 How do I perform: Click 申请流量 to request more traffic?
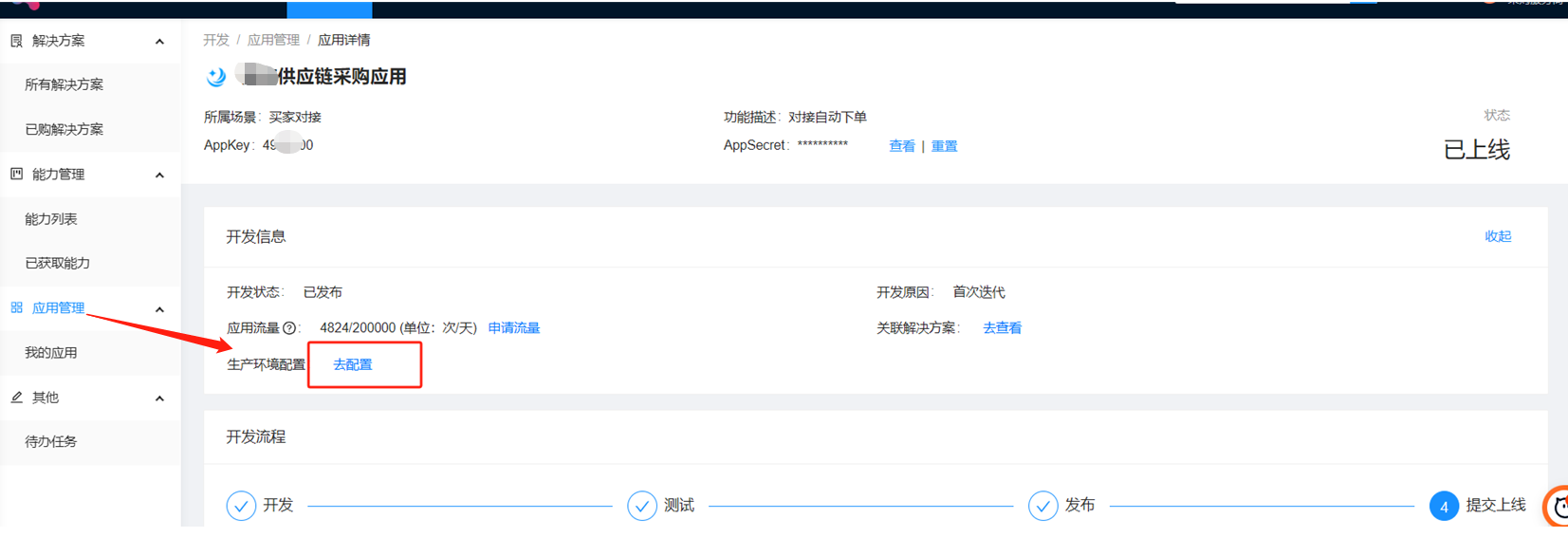[x=514, y=328]
